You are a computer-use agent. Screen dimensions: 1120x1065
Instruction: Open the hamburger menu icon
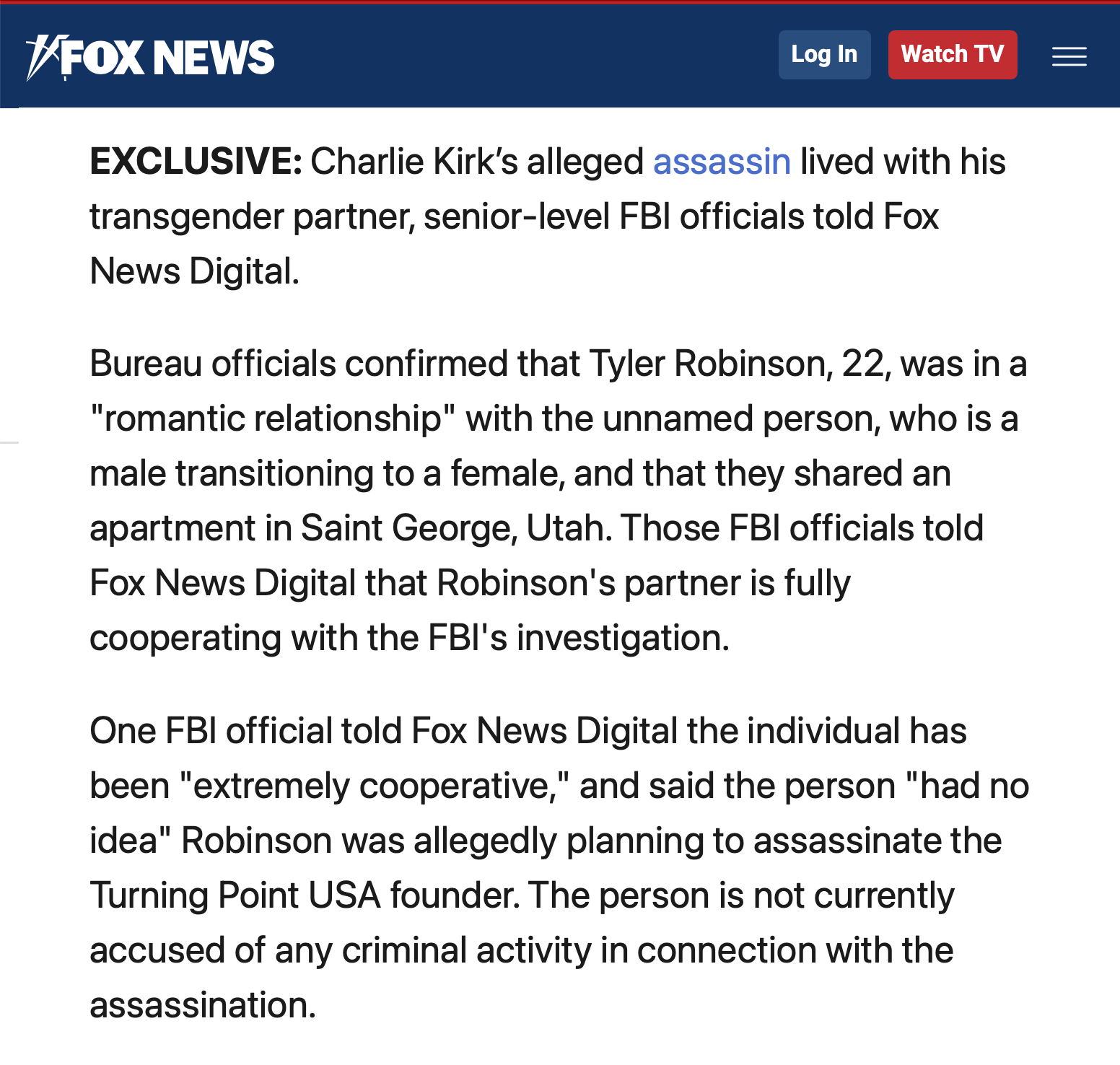tap(1069, 56)
